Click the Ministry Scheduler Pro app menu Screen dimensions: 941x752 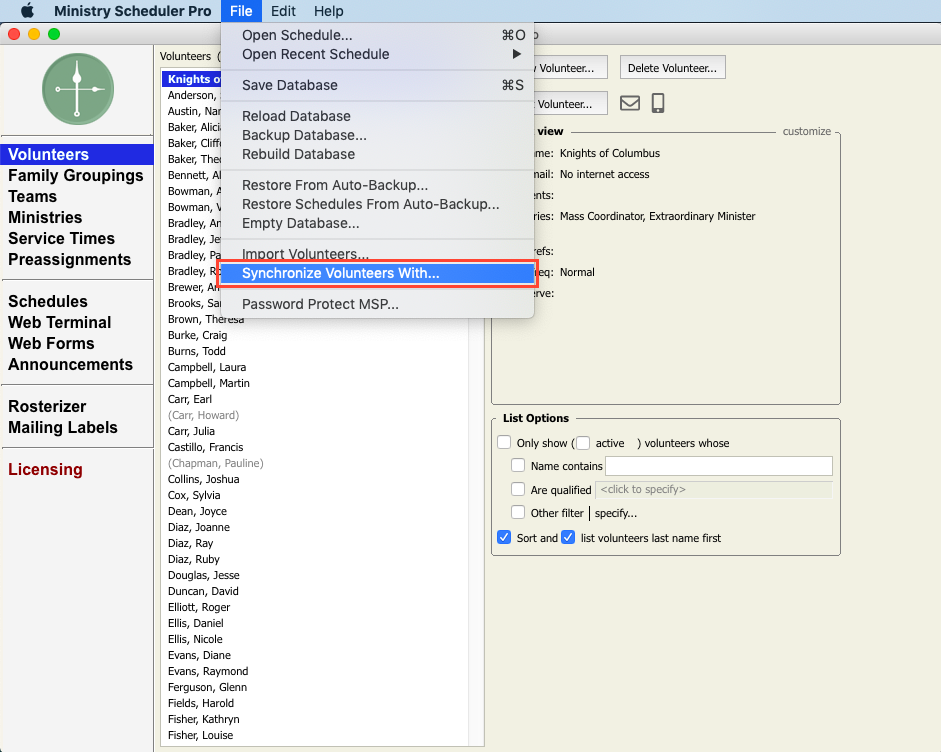coord(133,11)
